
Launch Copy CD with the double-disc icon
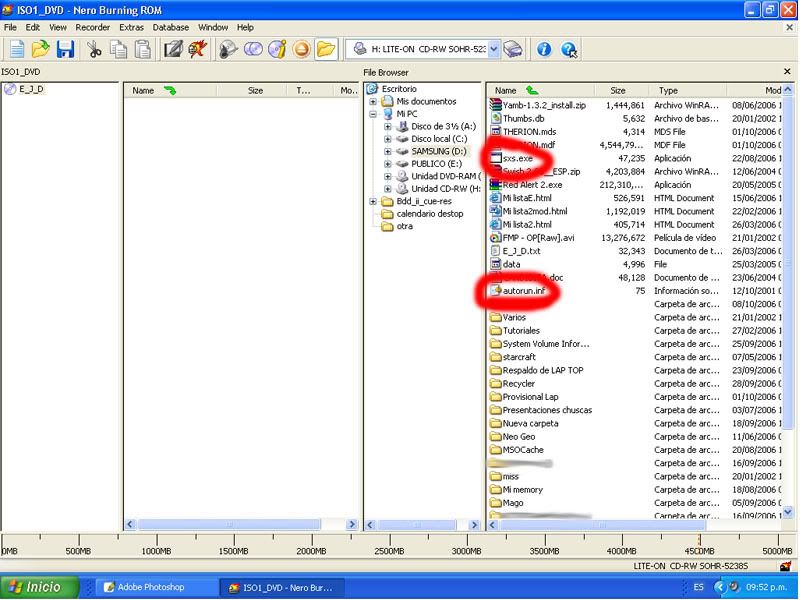pyautogui.click(x=253, y=49)
